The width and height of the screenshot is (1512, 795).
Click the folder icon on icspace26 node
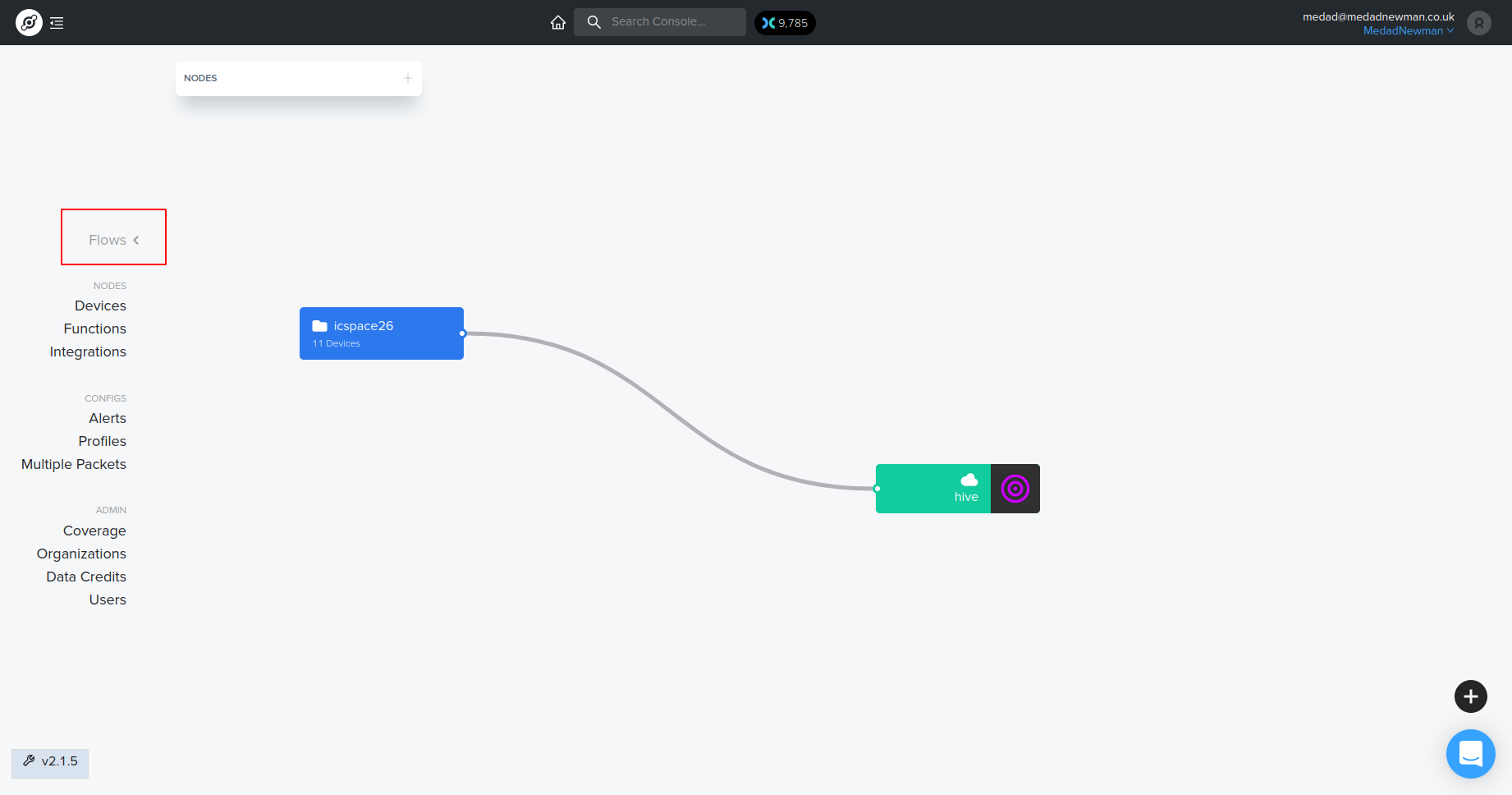coord(320,326)
